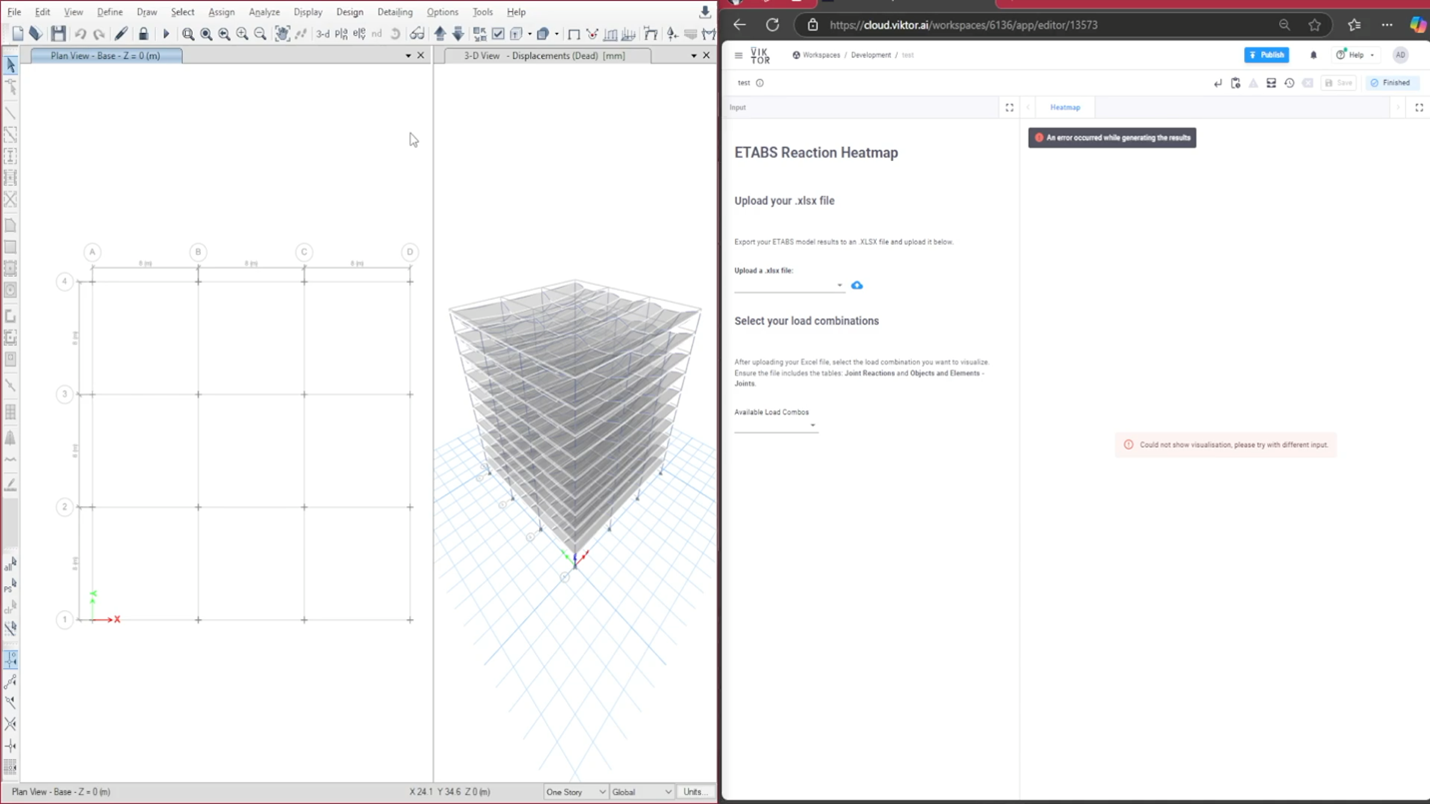The image size is (1430, 804).
Task: Open the Define menu
Action: pyautogui.click(x=110, y=12)
